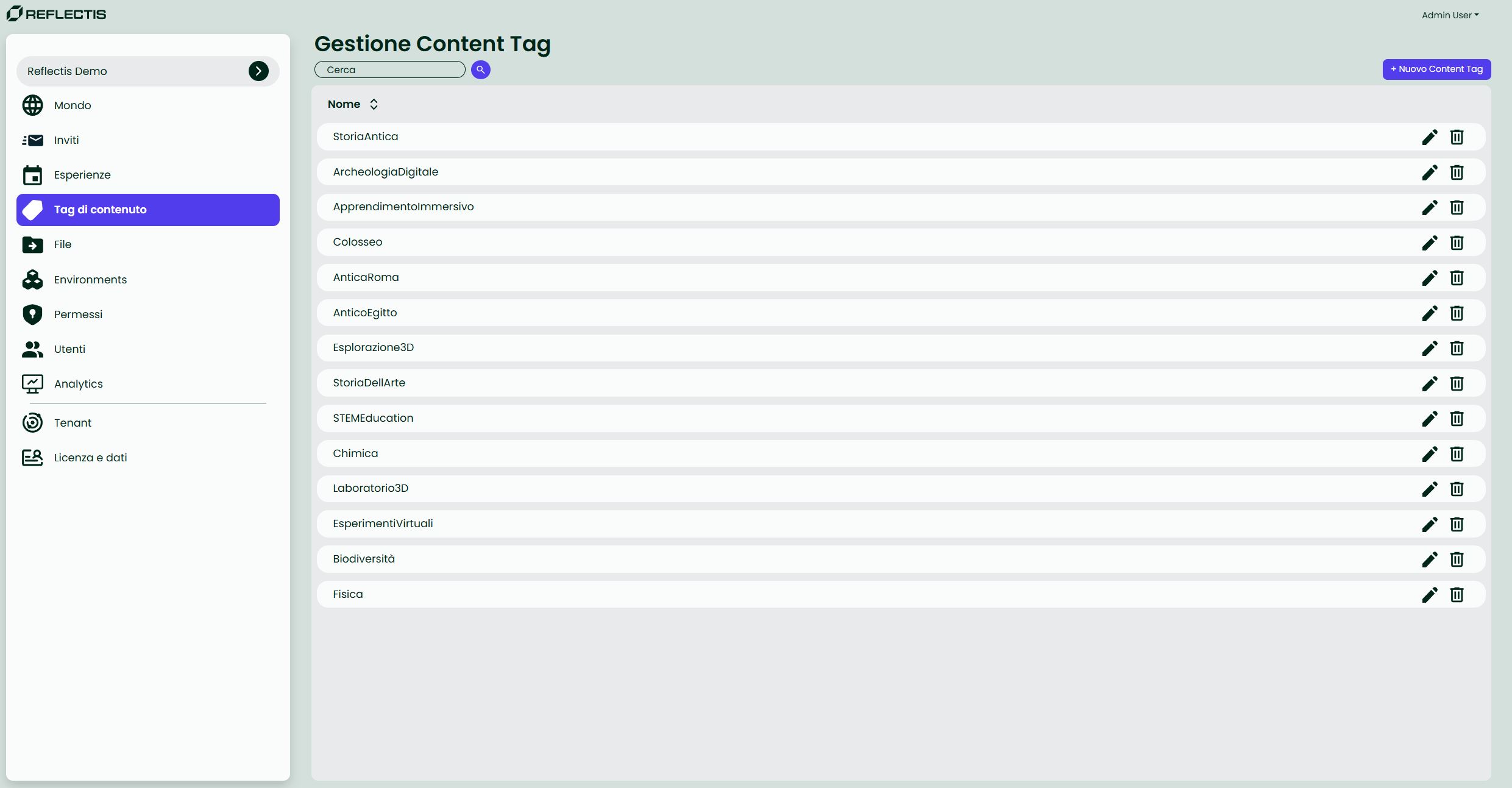The width and height of the screenshot is (1512, 788).
Task: Collapse the Reflectis Demo sidebar panel
Action: [258, 71]
